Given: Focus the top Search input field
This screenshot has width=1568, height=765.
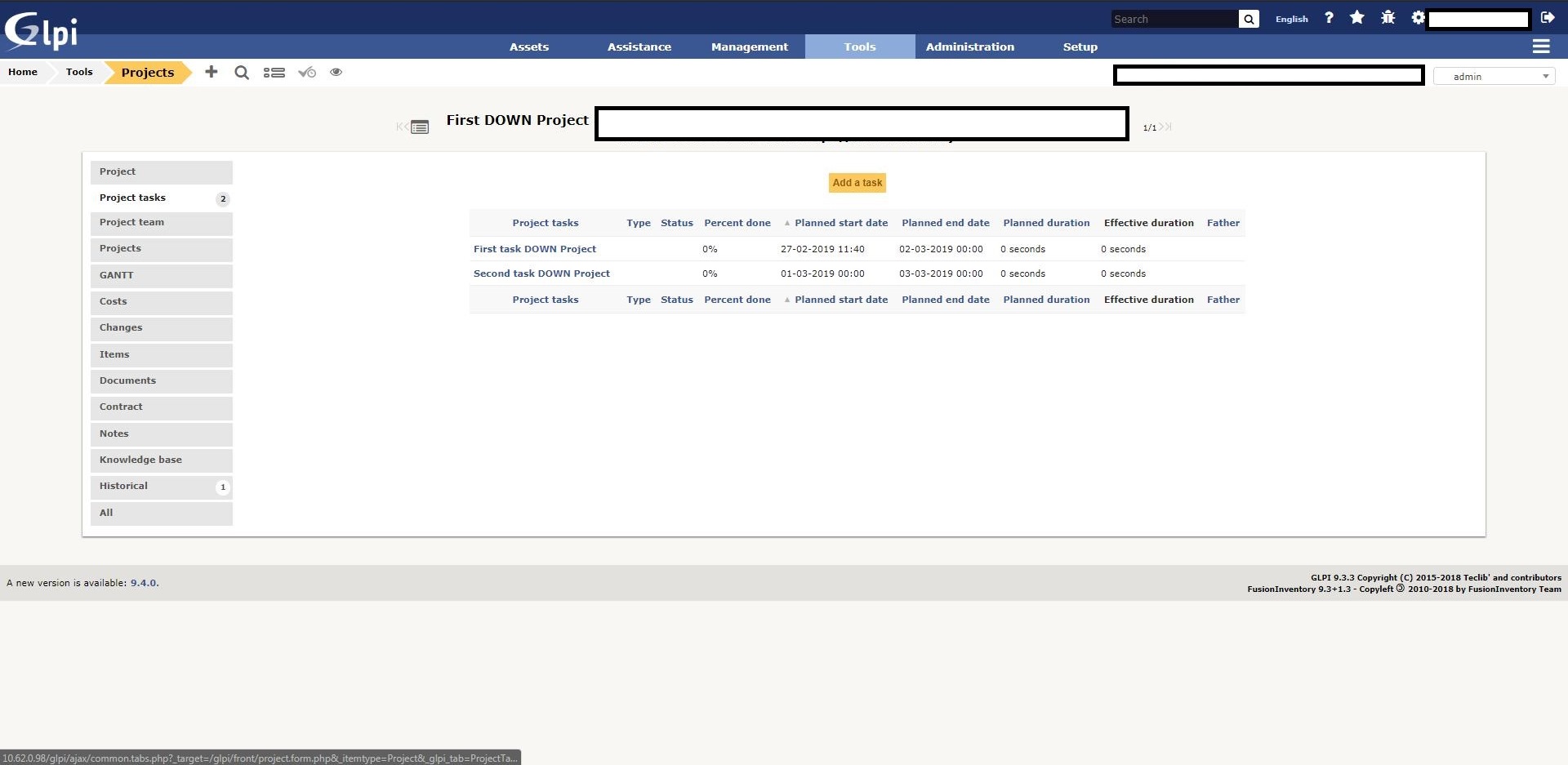Looking at the screenshot, I should pos(1174,19).
